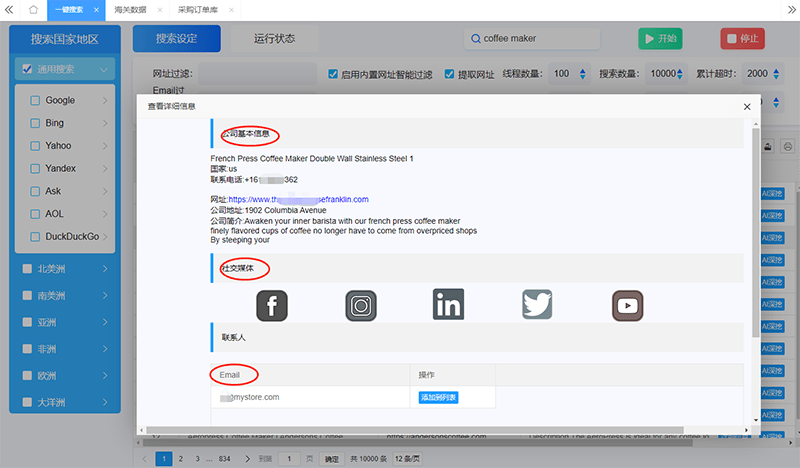Expand the Bing engine chevron
The image size is (800, 468).
pyautogui.click(x=105, y=123)
